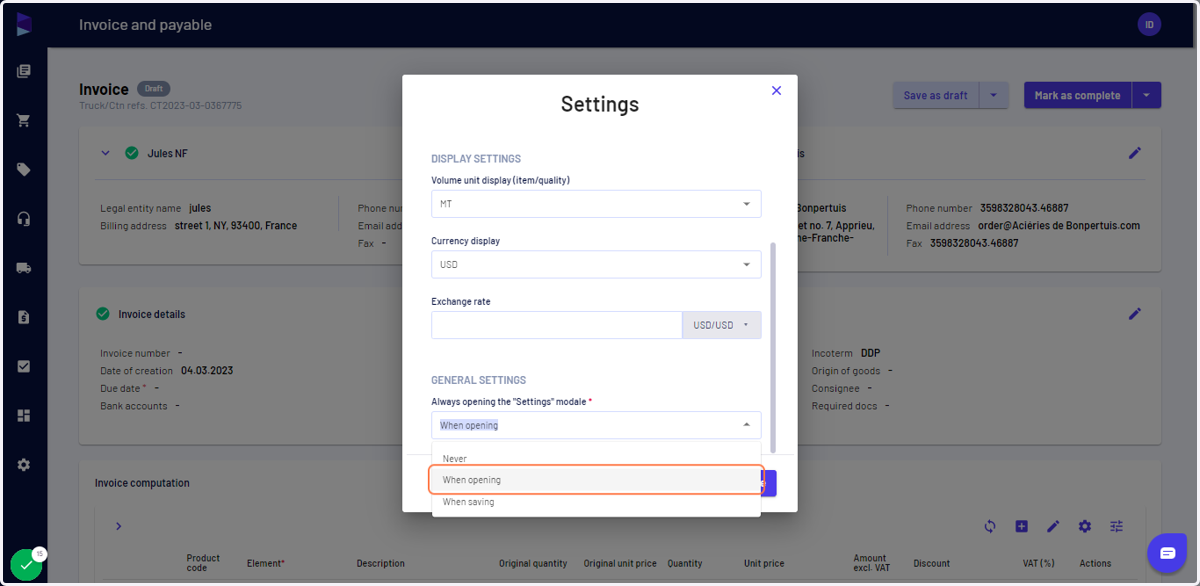Screen dimensions: 1200x586
Task: Click the Actions column header
Action: (1095, 564)
